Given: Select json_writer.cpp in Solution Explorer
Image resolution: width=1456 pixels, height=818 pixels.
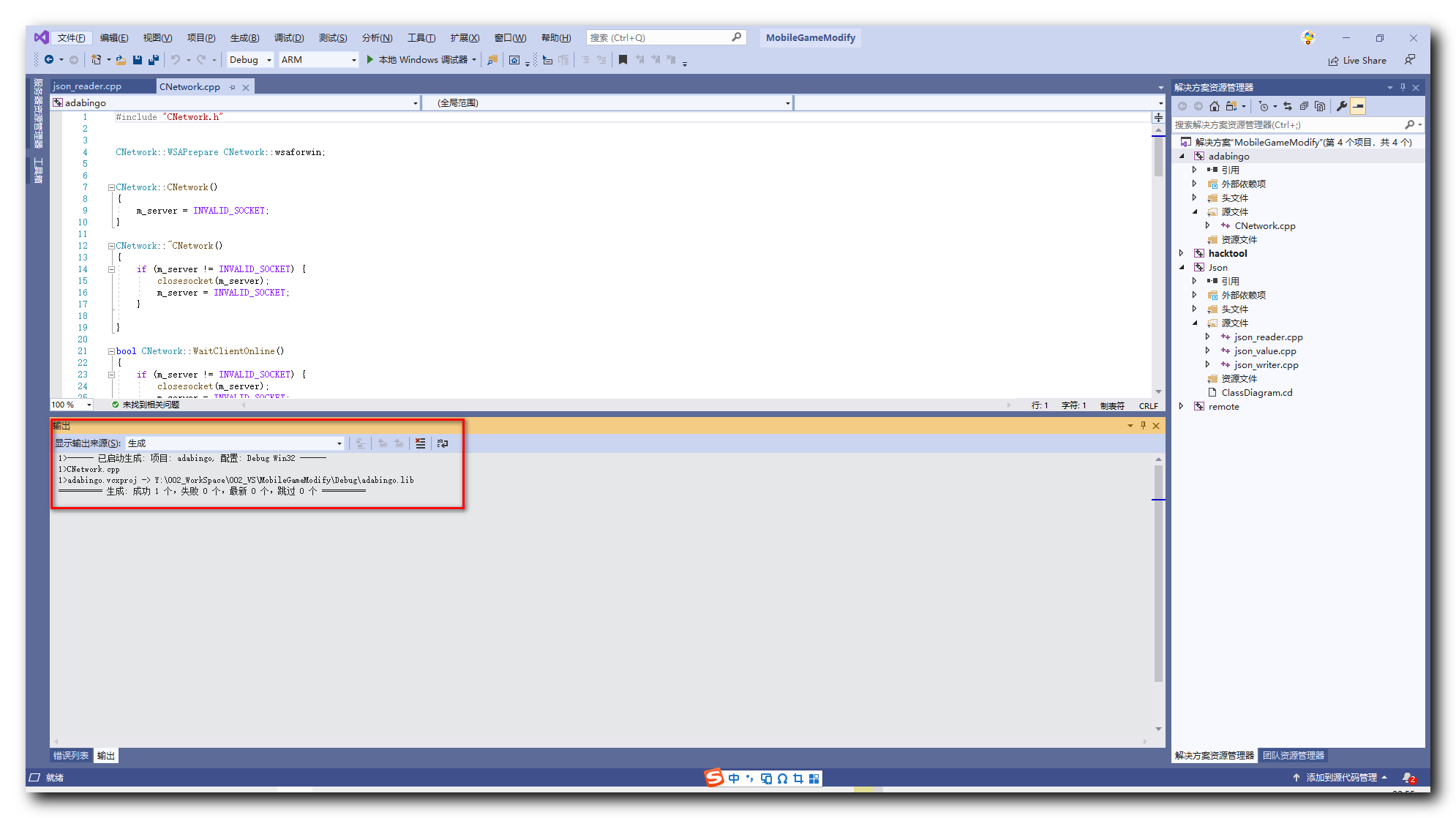Looking at the screenshot, I should coord(1266,364).
